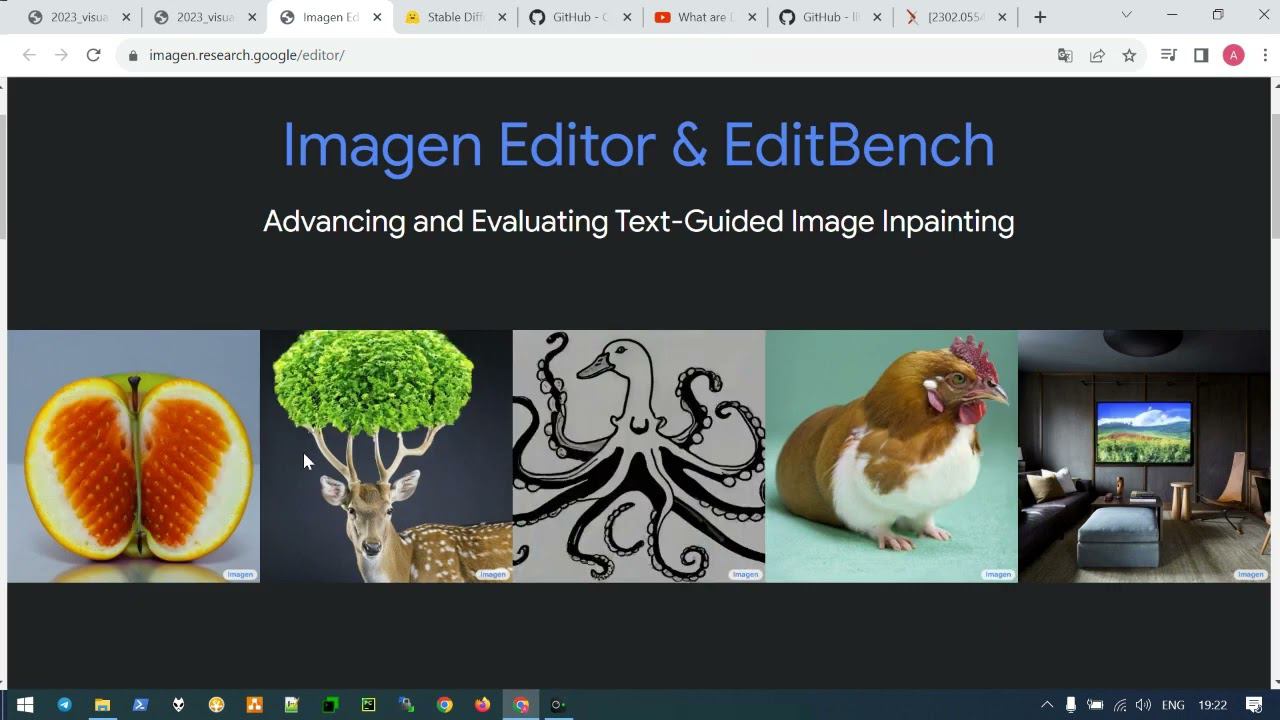1280x720 pixels.
Task: Bookmark this page with star icon
Action: [1129, 55]
